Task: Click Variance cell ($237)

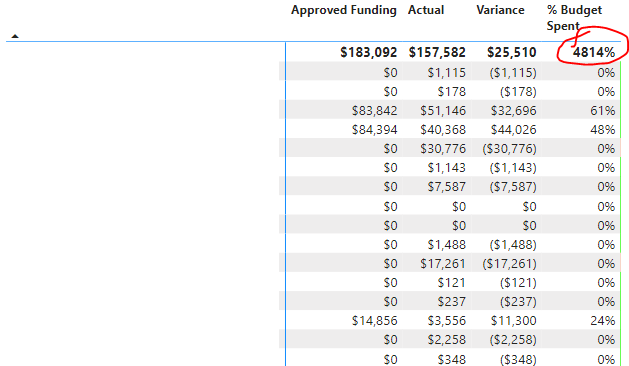Action: 518,301
